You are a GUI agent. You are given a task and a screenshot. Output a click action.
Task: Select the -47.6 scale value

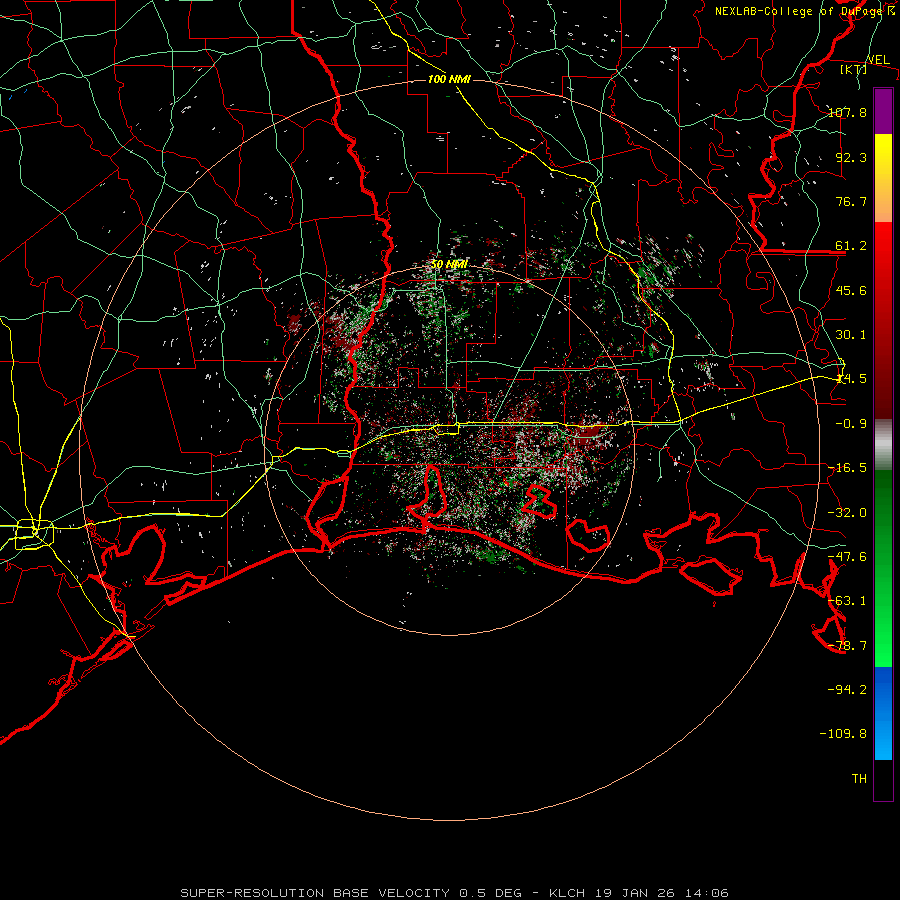pyautogui.click(x=847, y=557)
